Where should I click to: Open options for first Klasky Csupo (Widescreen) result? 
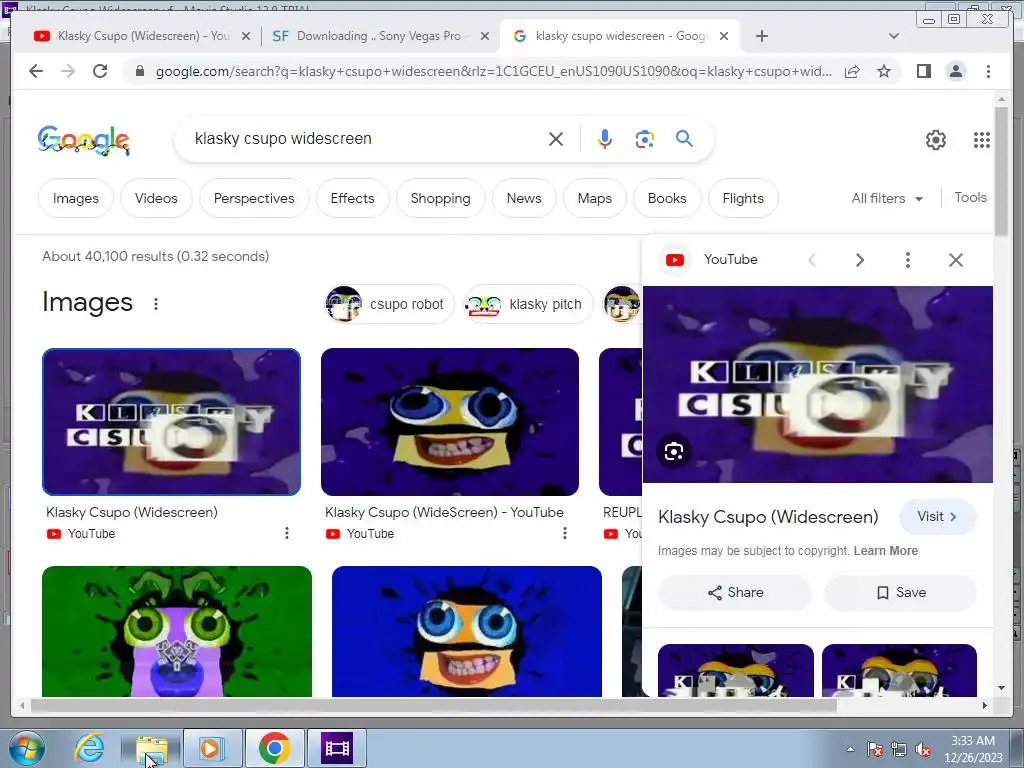coord(287,534)
